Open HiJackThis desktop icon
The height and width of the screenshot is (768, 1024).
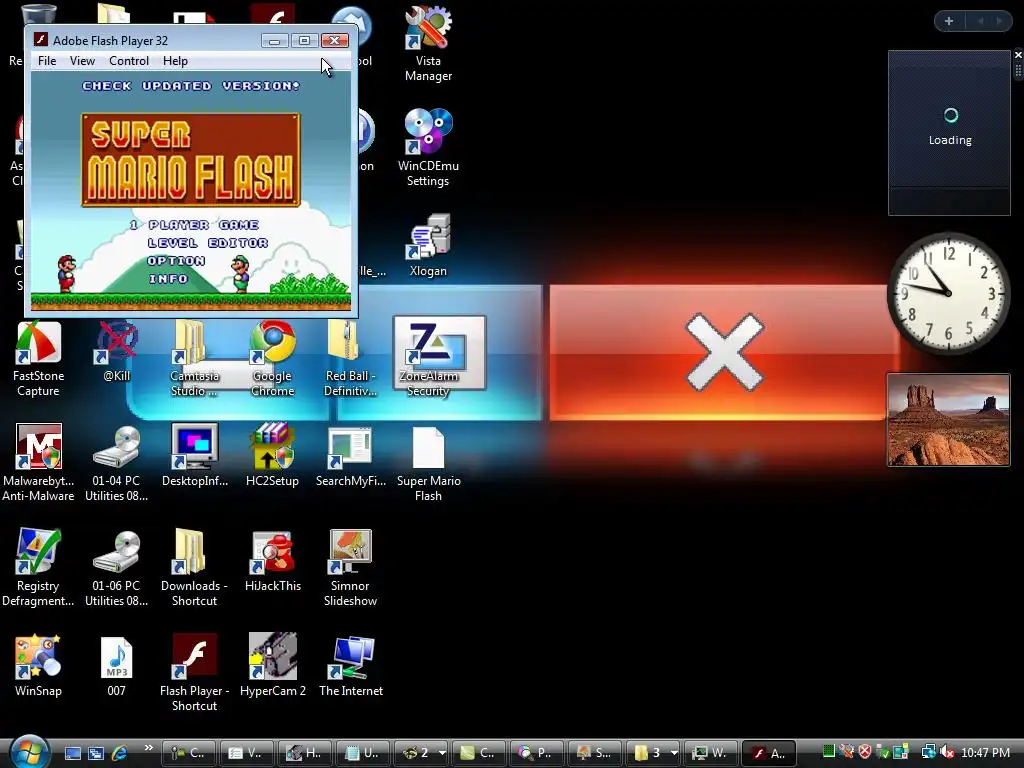coord(272,562)
